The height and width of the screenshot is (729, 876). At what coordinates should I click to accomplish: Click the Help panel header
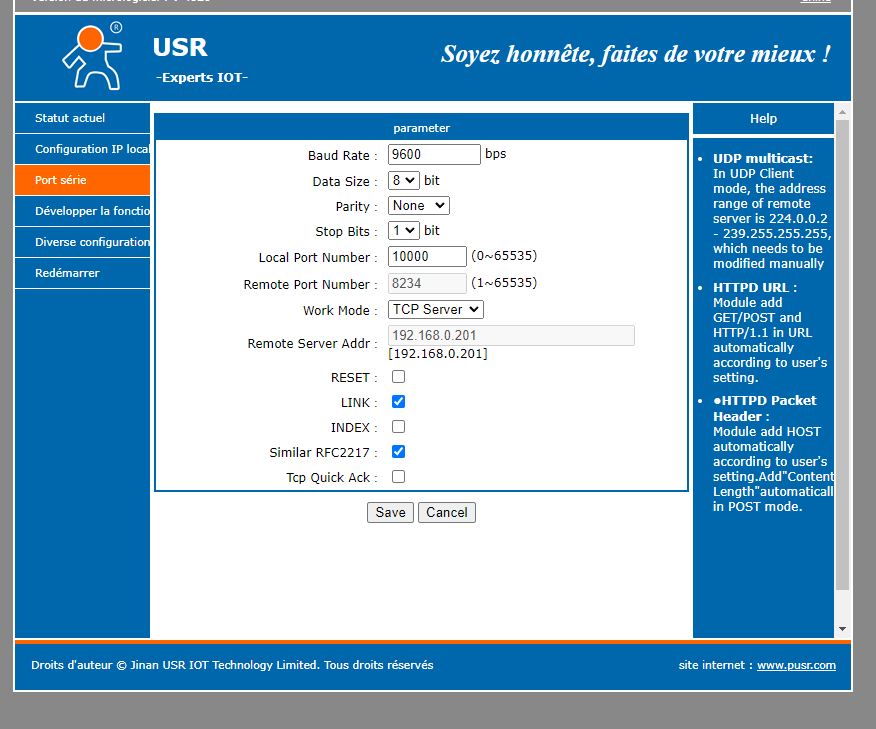click(x=763, y=118)
